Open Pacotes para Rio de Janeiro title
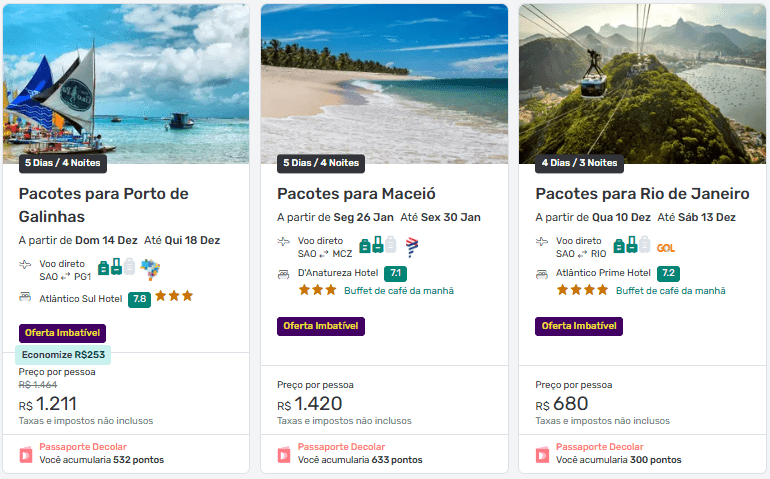The image size is (770, 479). [x=642, y=193]
